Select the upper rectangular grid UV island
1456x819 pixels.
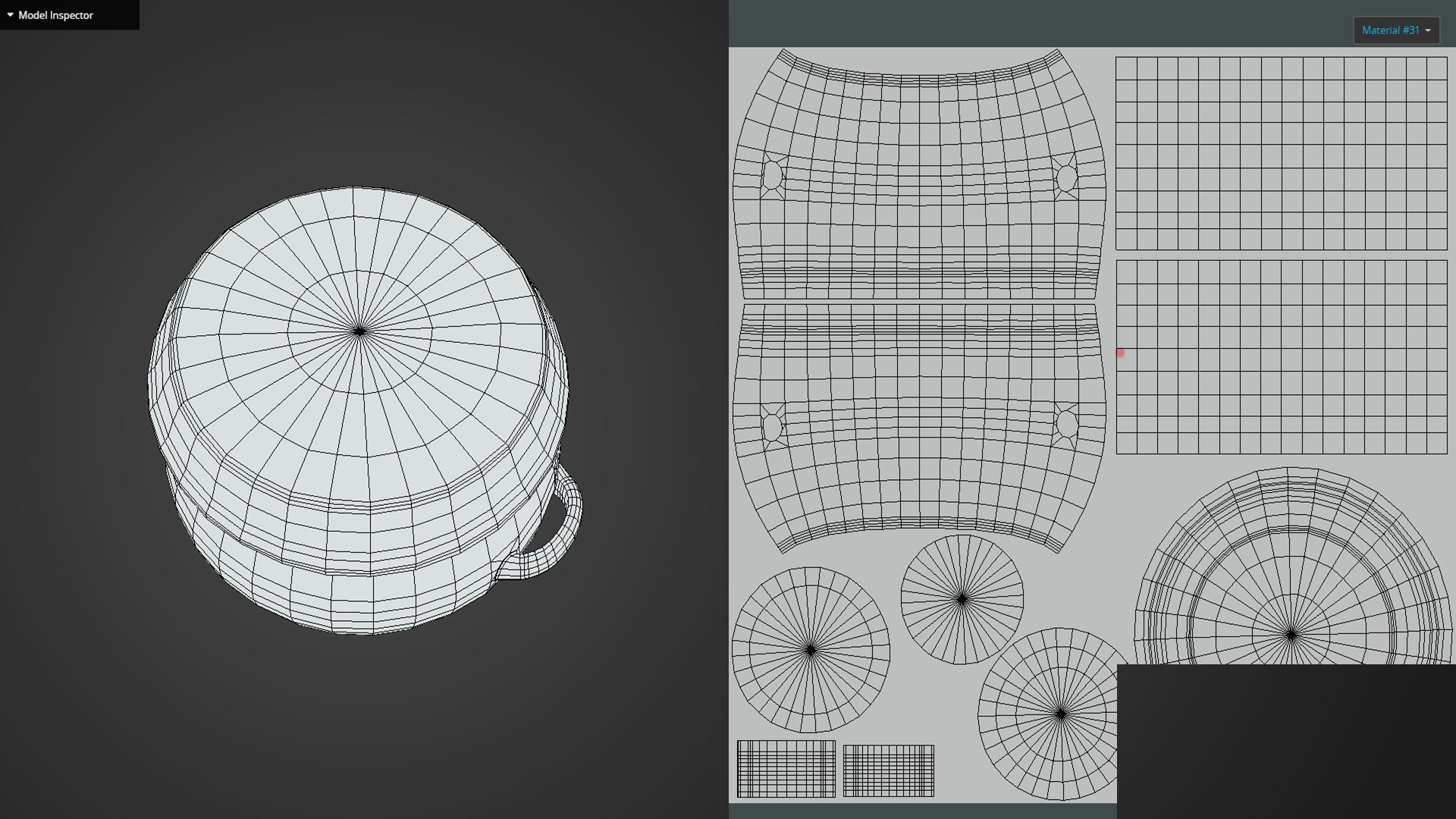click(1281, 153)
